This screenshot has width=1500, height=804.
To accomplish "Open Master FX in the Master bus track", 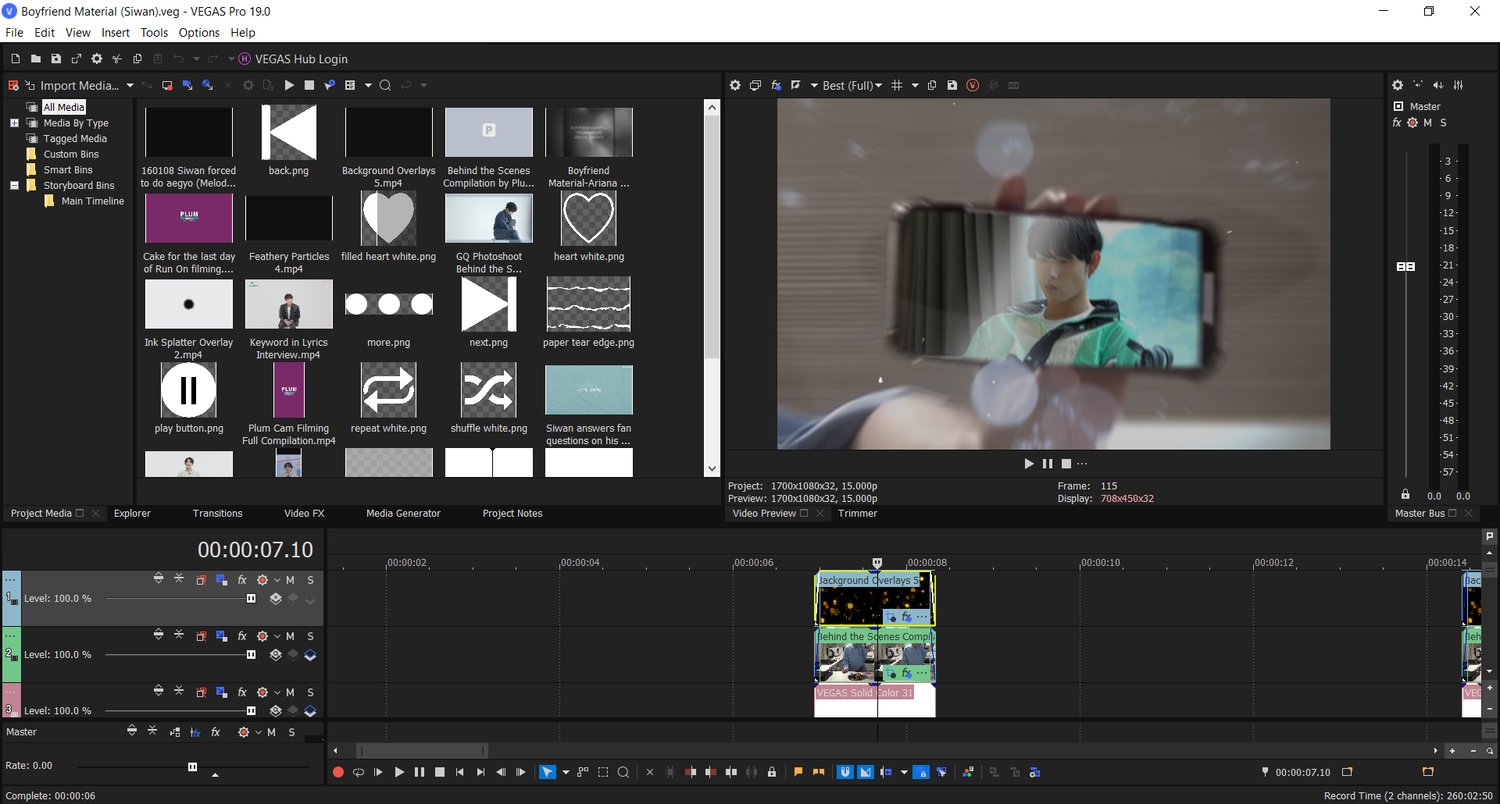I will [215, 732].
